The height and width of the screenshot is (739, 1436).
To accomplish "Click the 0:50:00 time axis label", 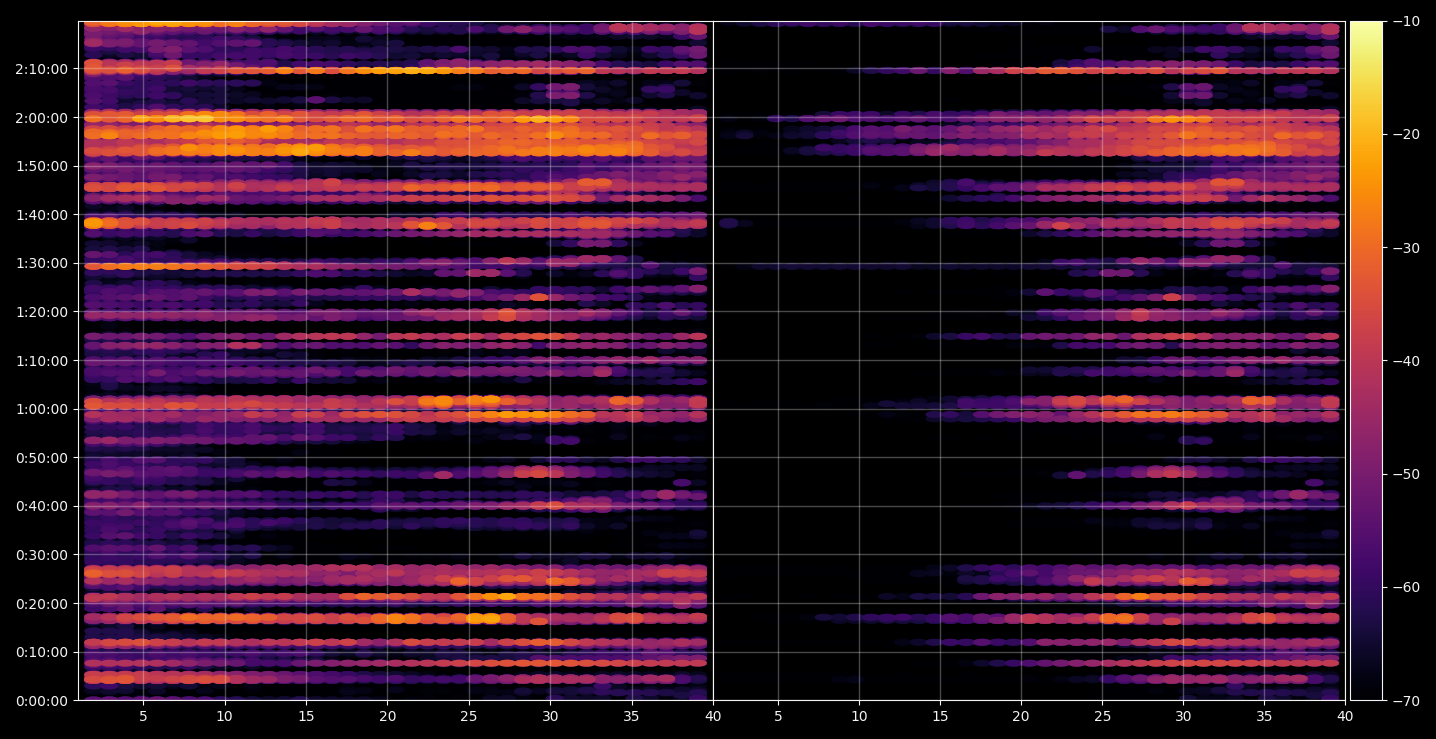I will point(42,458).
